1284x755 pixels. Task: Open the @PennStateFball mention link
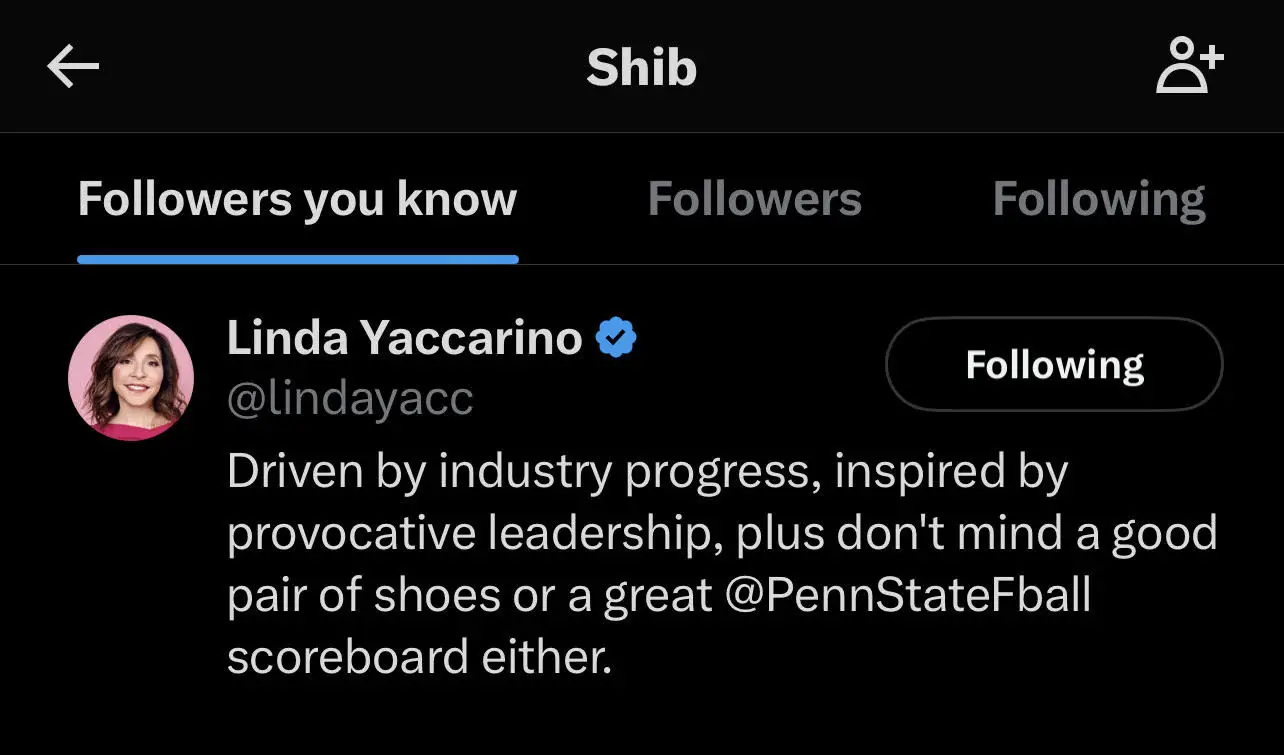click(906, 596)
